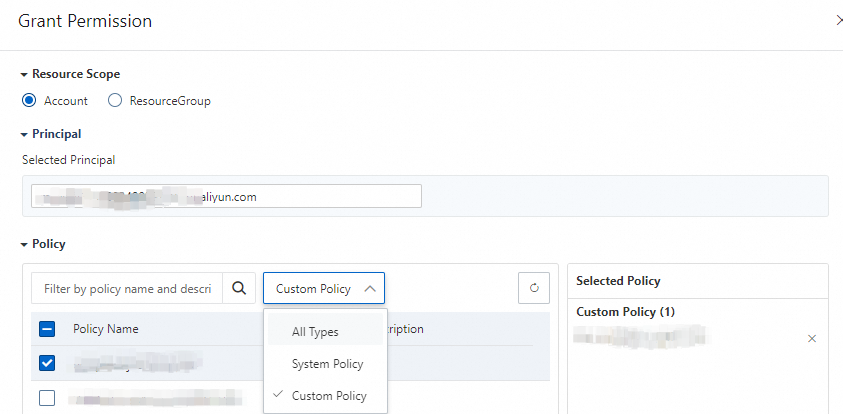Viewport: 843px width, 414px height.
Task: Collapse the Principal section
Action: point(25,134)
